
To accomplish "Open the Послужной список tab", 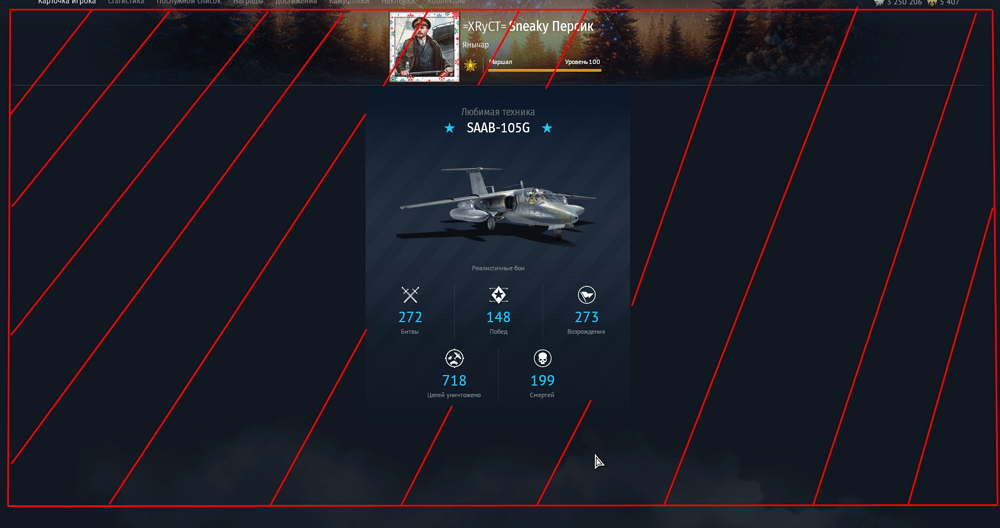I will (189, 2).
